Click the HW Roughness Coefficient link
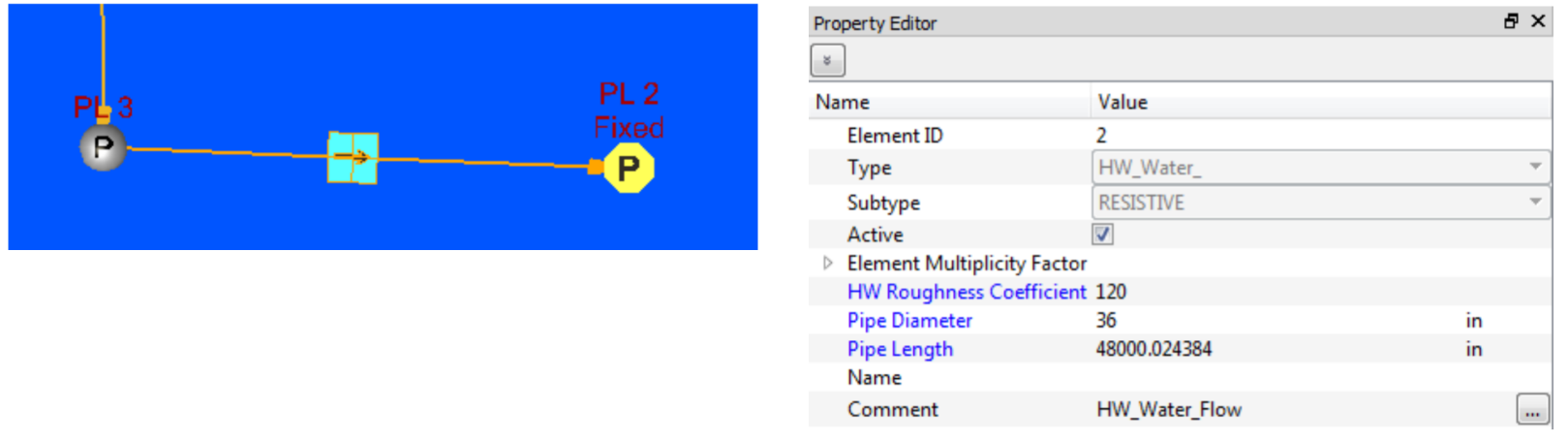This screenshot has height=440, width=1568. coord(966,292)
